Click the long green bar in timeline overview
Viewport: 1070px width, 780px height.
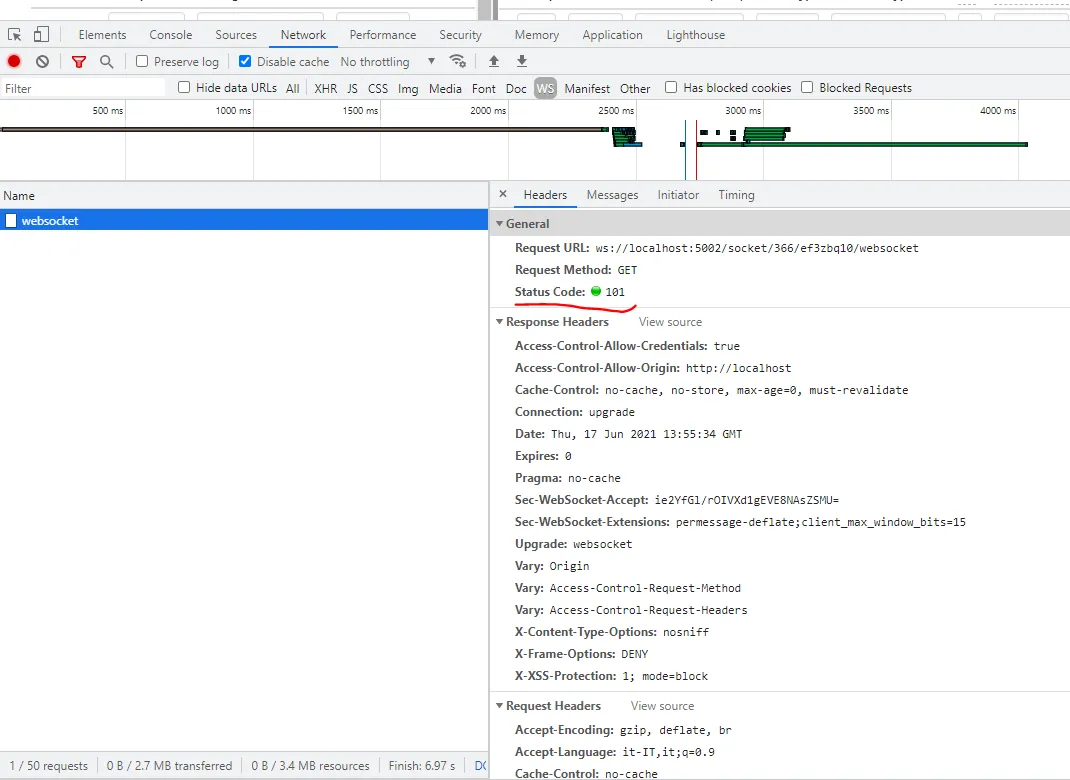pos(863,144)
